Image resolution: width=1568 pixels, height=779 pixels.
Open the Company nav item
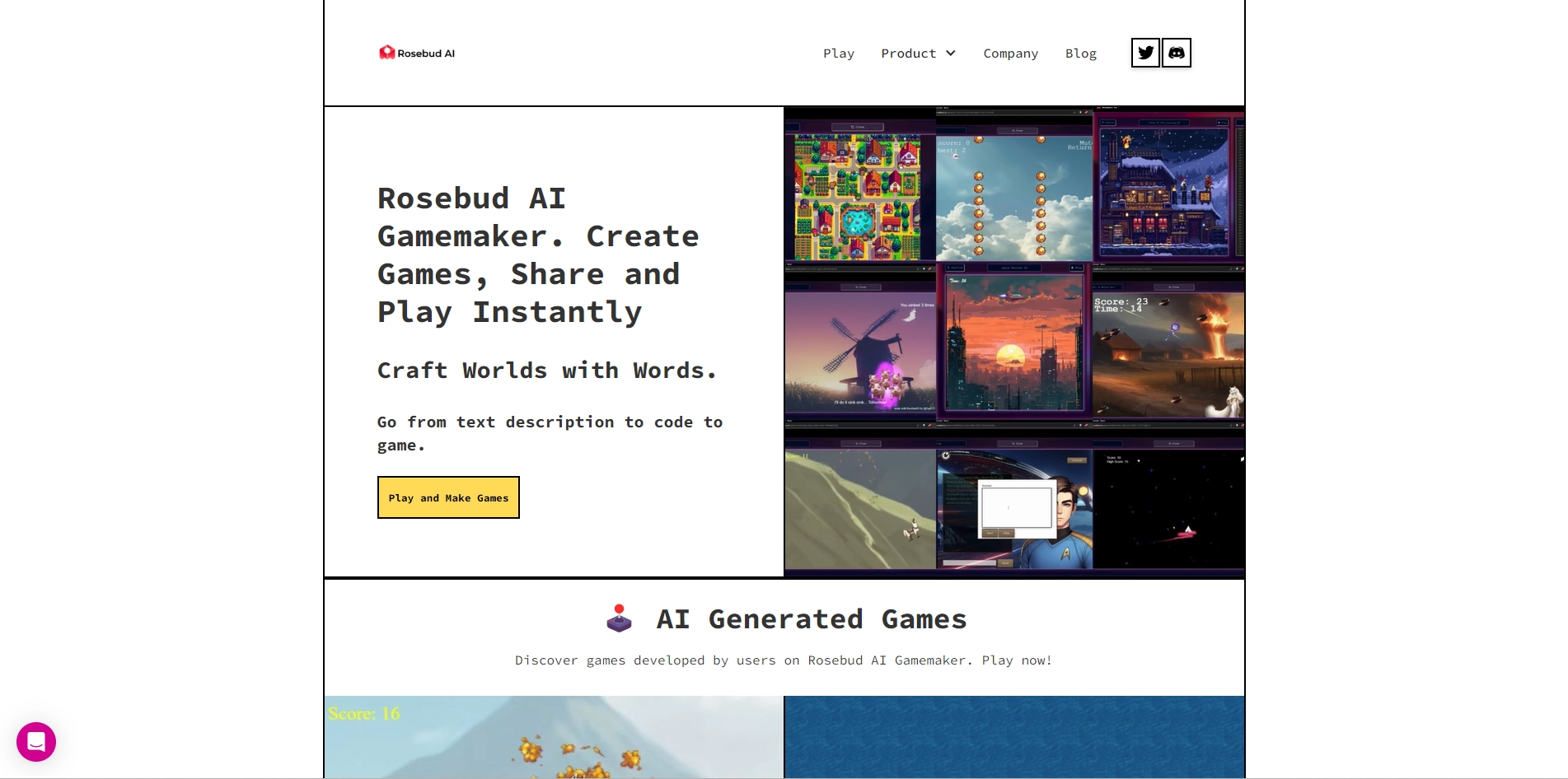point(1011,54)
